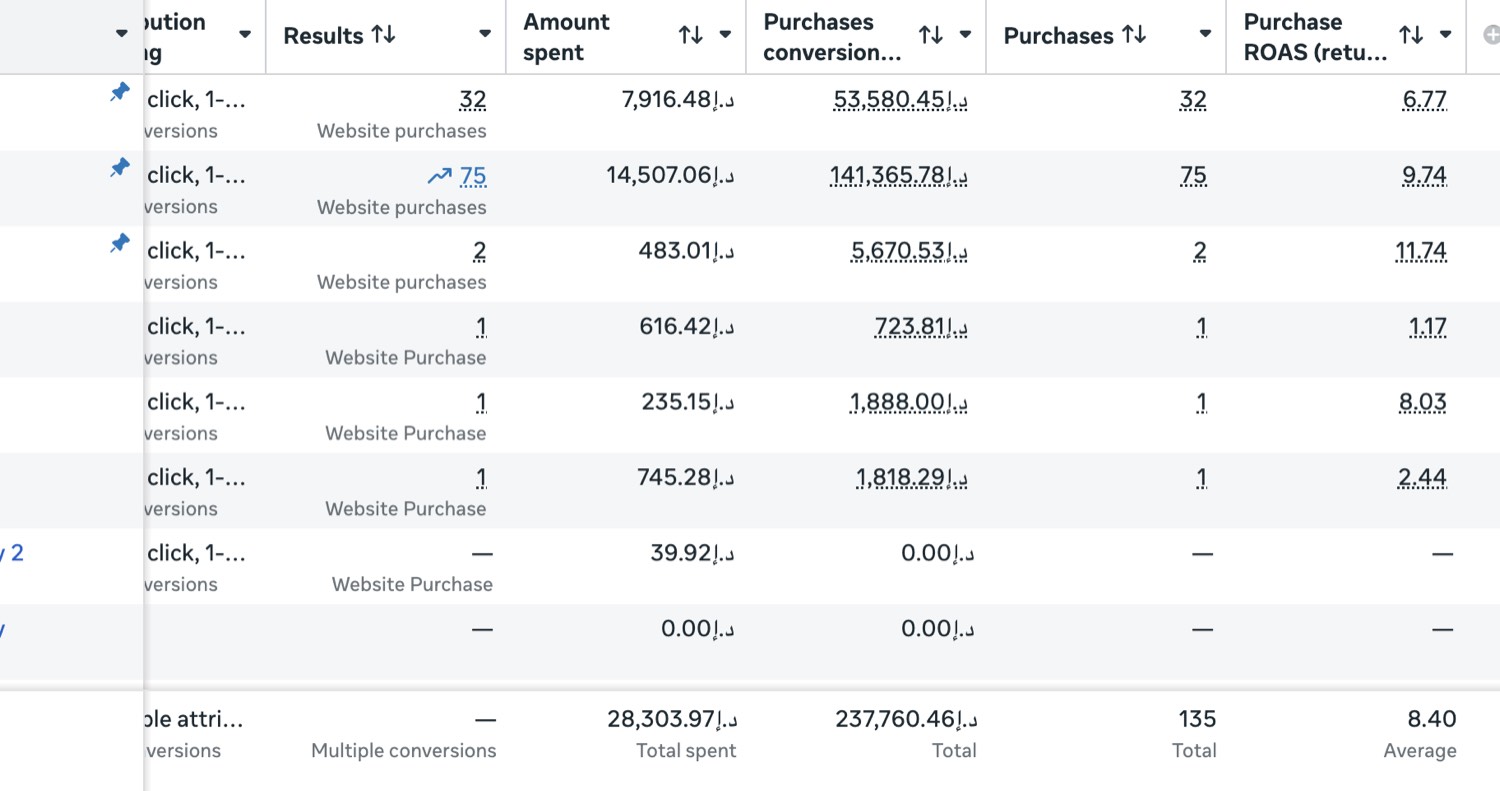Click the 141,365.78 conversion value
The height and width of the screenshot is (791, 1500).
point(898,176)
